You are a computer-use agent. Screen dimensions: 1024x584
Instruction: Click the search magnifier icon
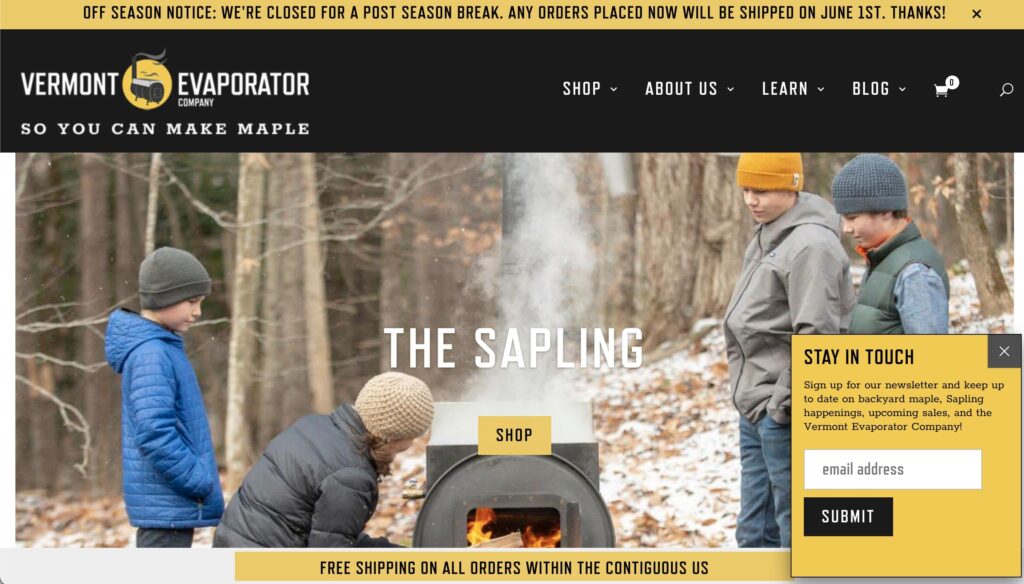point(1006,89)
